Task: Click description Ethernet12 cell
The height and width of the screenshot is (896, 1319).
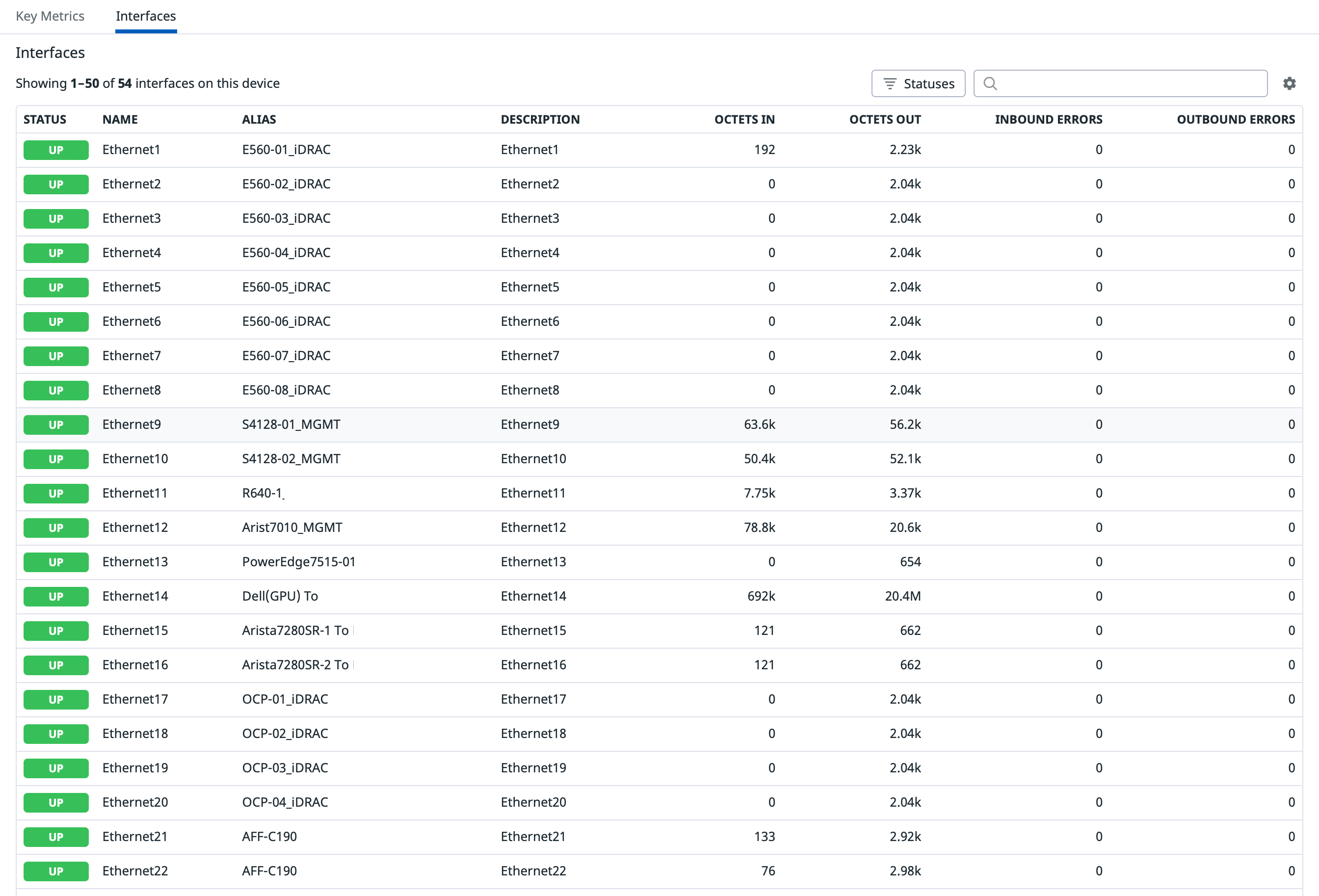Action: click(x=533, y=527)
